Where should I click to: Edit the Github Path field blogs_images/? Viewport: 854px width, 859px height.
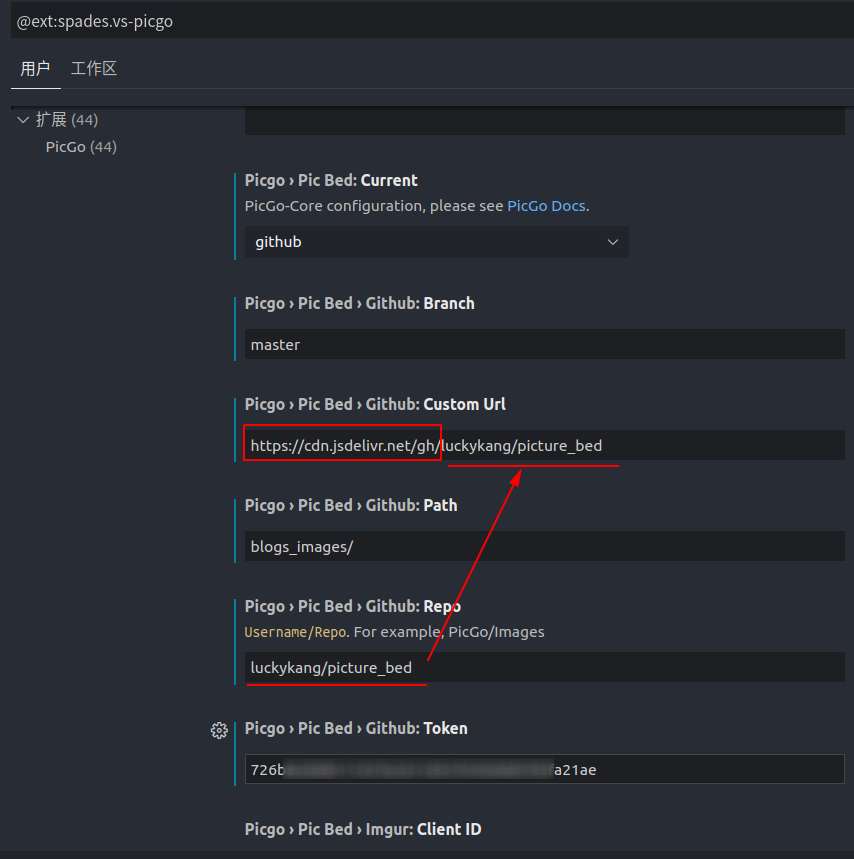pos(545,546)
